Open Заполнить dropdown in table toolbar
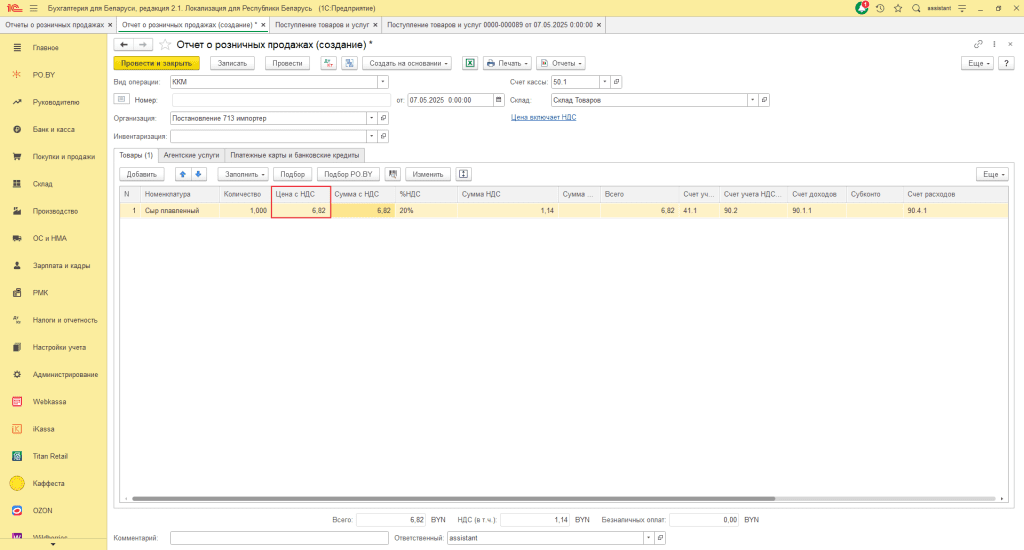 coord(244,174)
